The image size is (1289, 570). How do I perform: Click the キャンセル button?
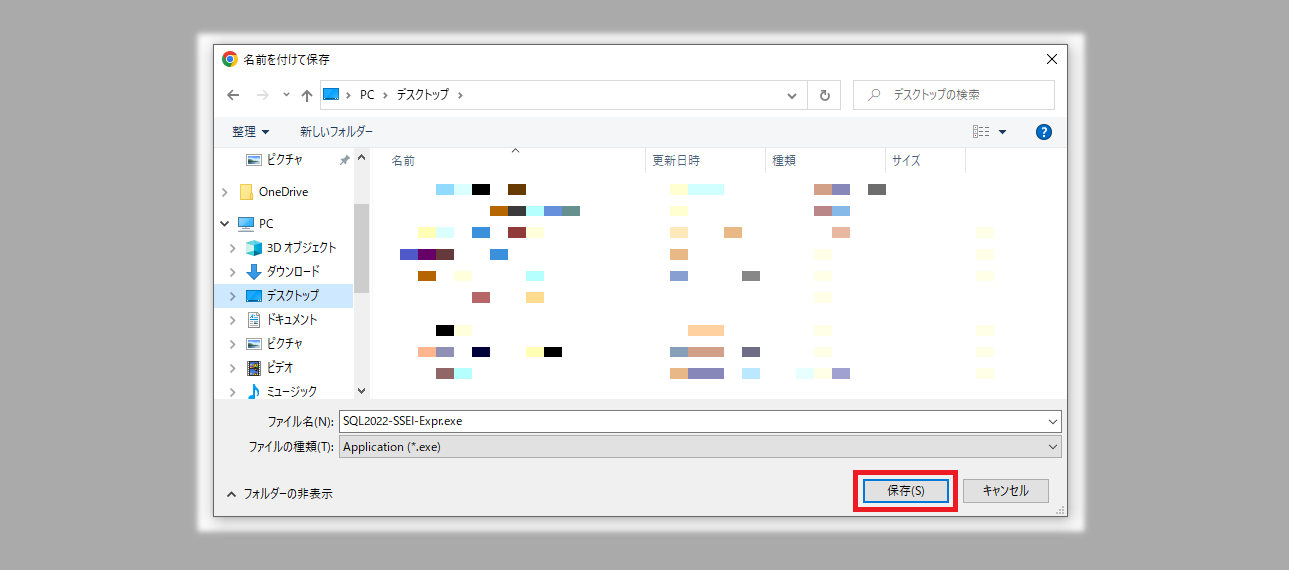(x=1006, y=491)
